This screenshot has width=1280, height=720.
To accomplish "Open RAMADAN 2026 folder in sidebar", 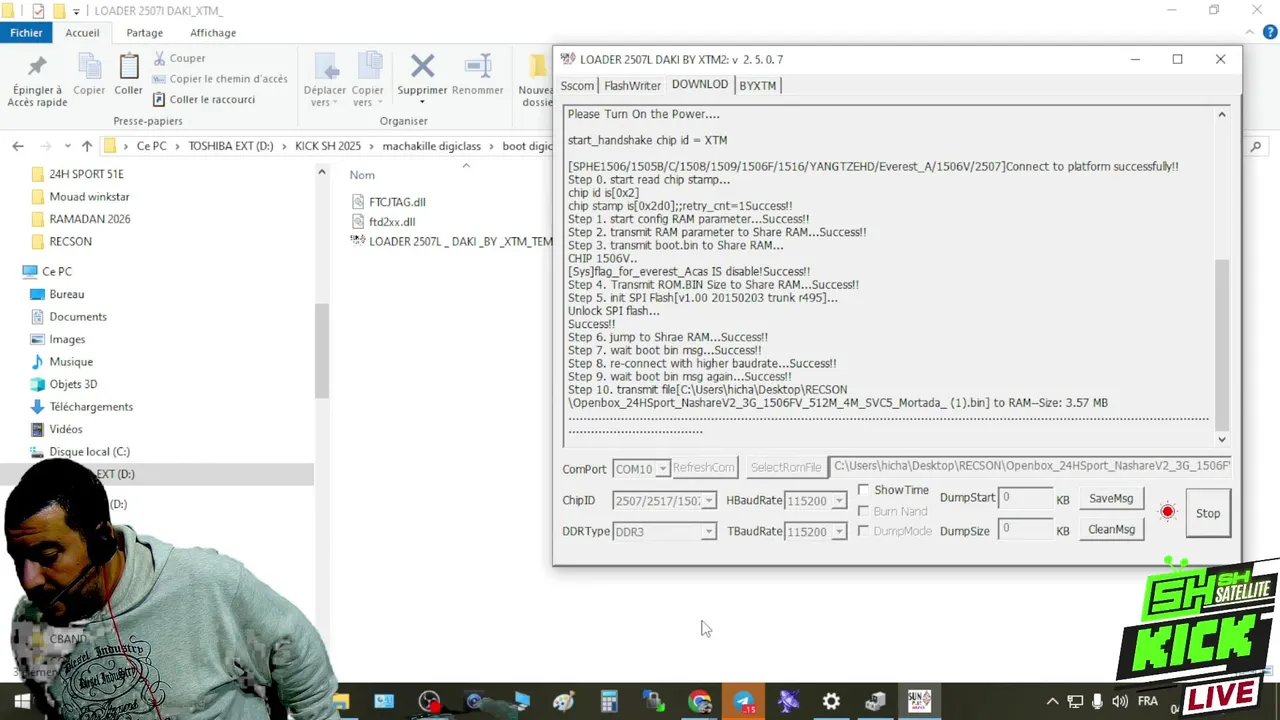I will click(89, 219).
